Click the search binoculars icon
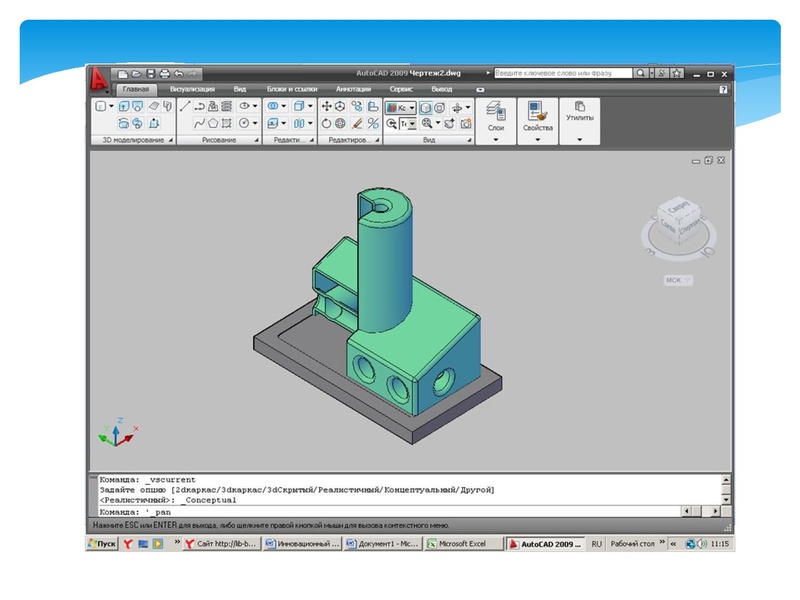Screen dimensions: 800x600 click(642, 74)
